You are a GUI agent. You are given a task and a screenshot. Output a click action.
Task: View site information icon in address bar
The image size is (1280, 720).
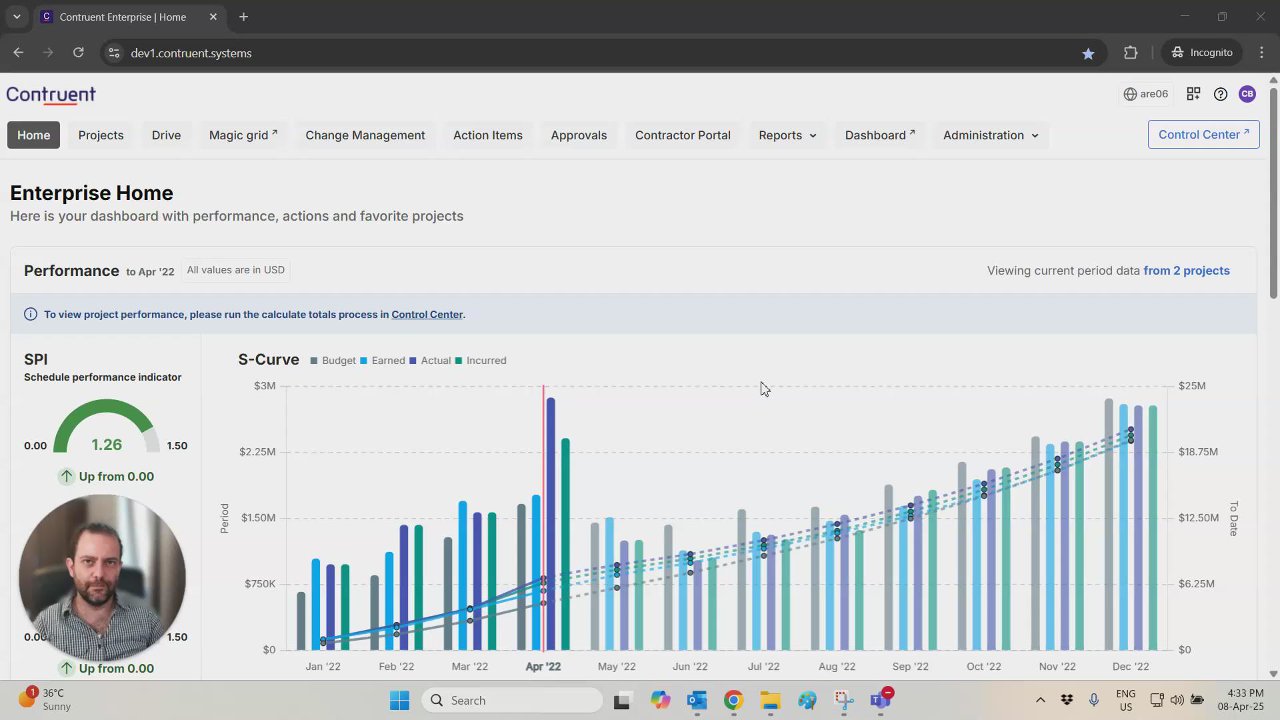[x=114, y=53]
